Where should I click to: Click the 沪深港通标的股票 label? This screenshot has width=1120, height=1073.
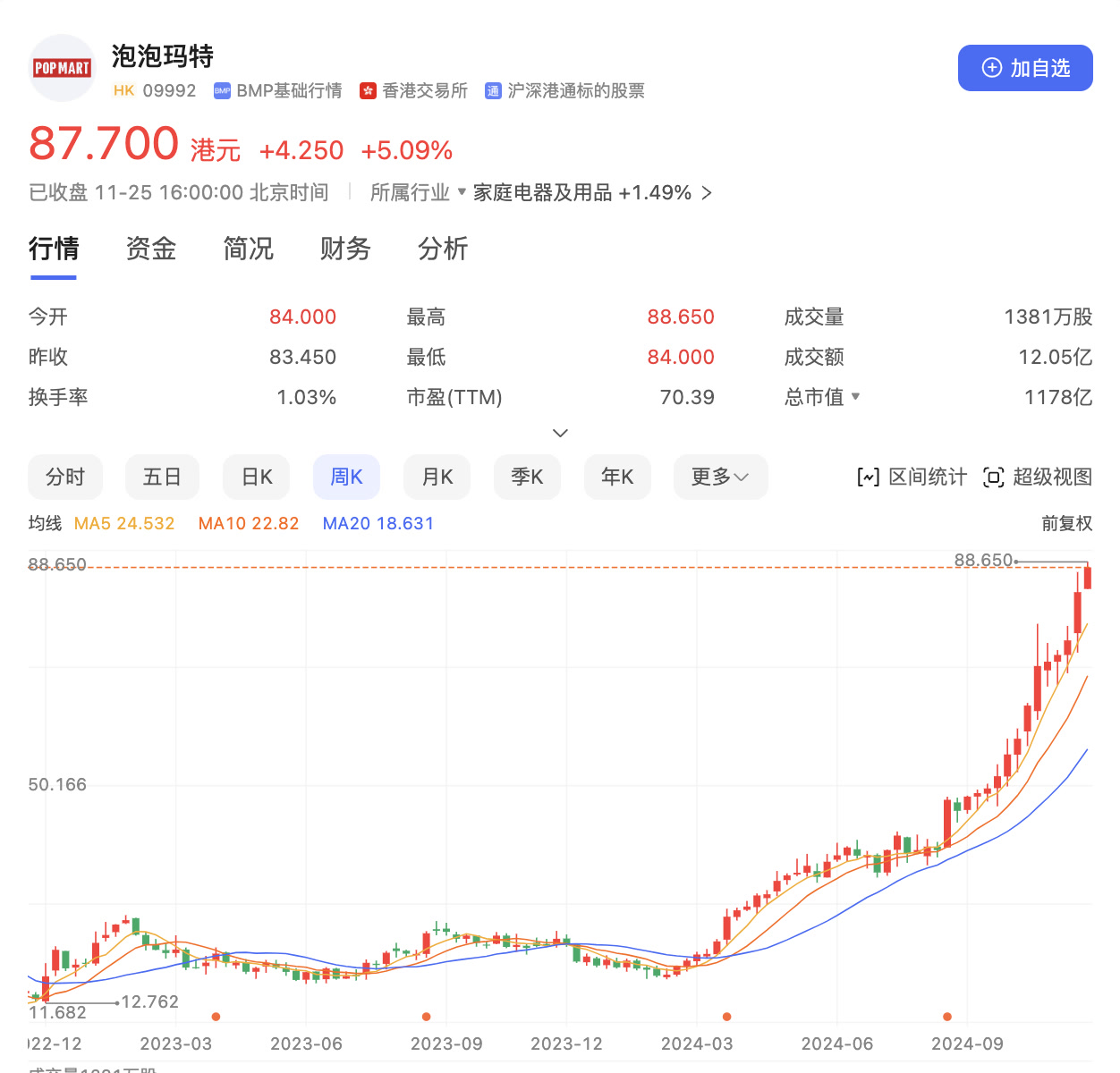(576, 91)
